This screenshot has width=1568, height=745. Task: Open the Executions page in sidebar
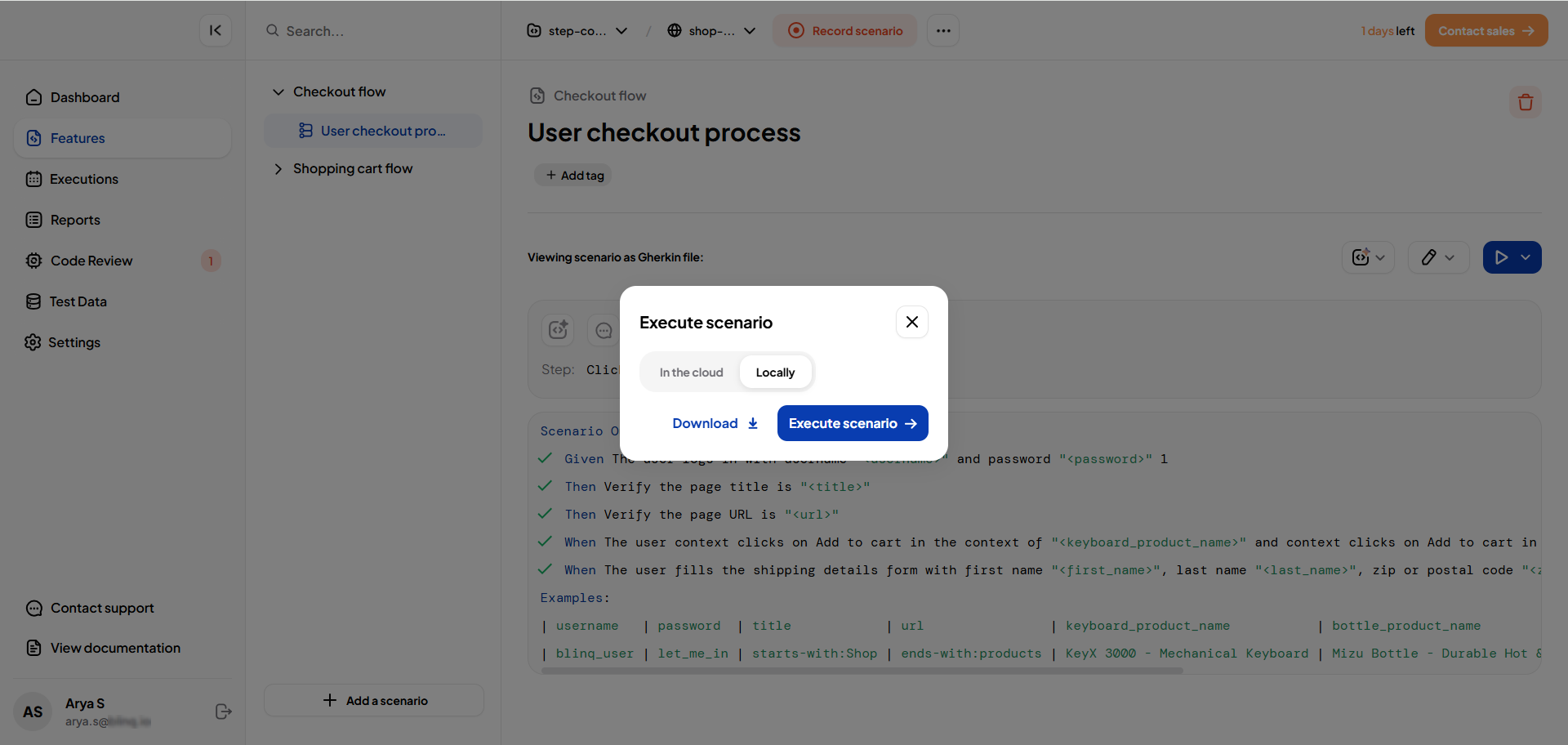coord(83,179)
